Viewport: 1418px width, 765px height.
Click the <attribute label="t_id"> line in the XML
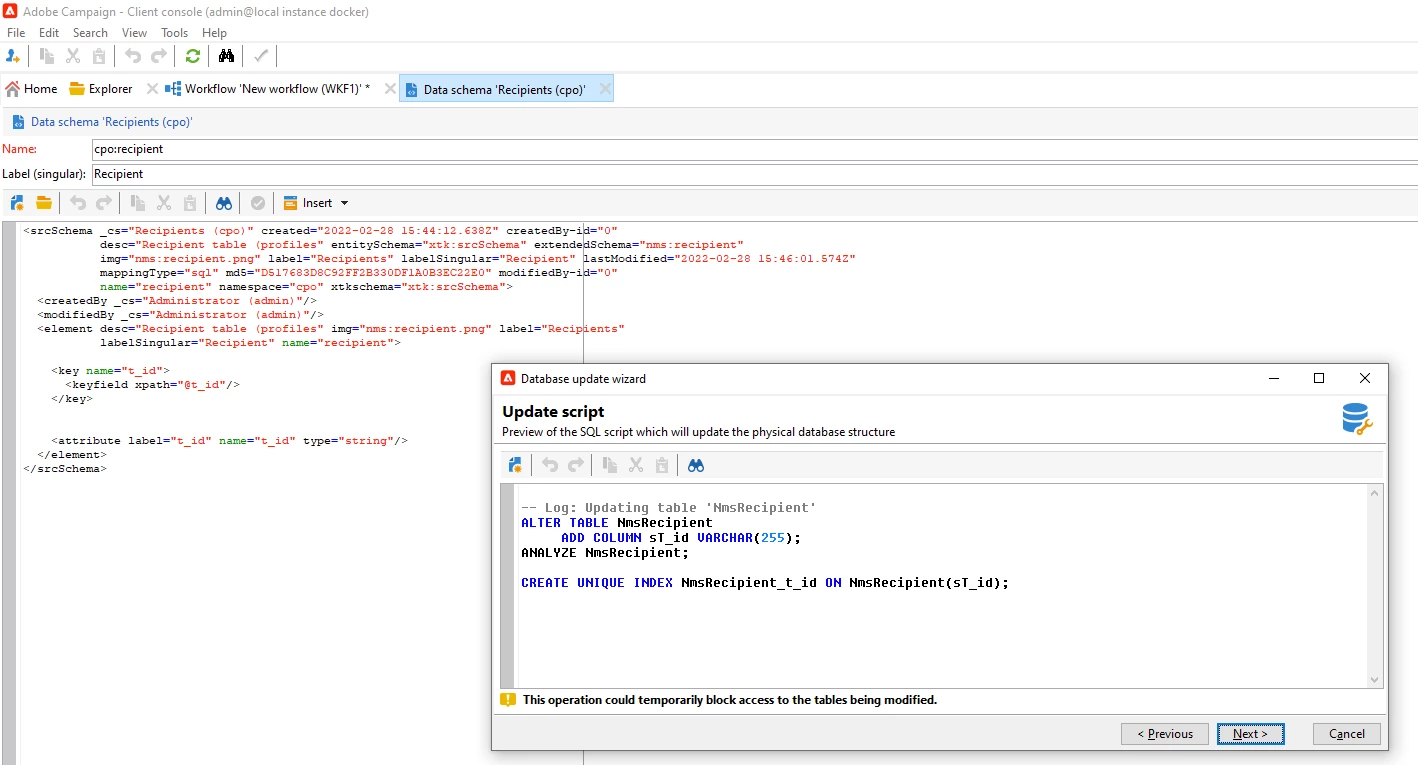click(230, 440)
